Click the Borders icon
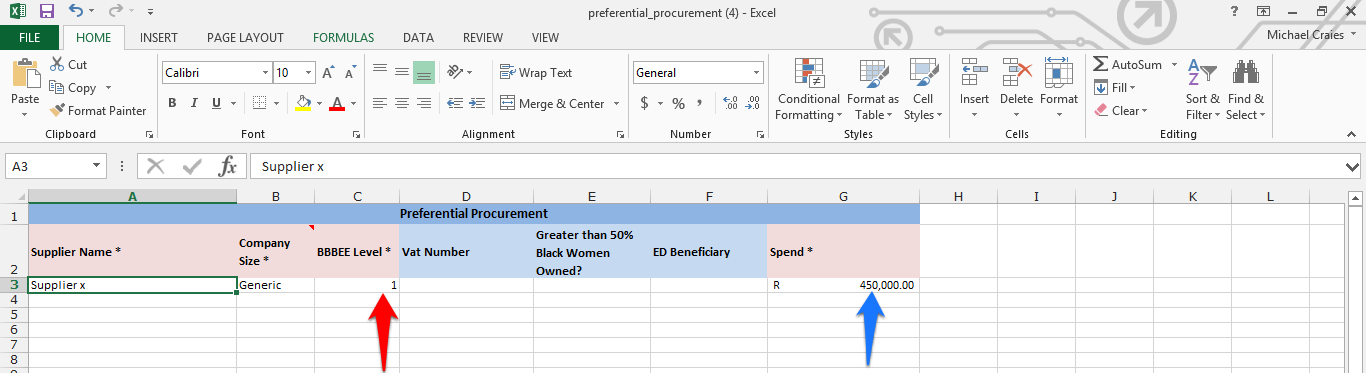This screenshot has height=373, width=1366. (x=259, y=103)
